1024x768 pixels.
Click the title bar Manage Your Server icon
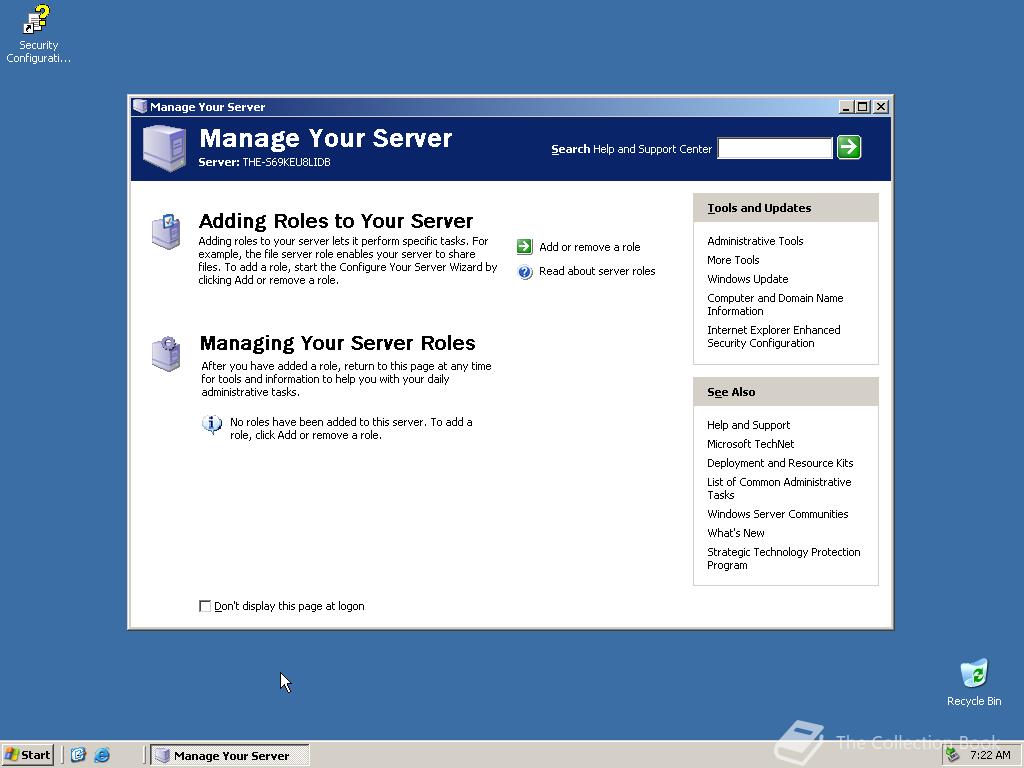[x=139, y=106]
